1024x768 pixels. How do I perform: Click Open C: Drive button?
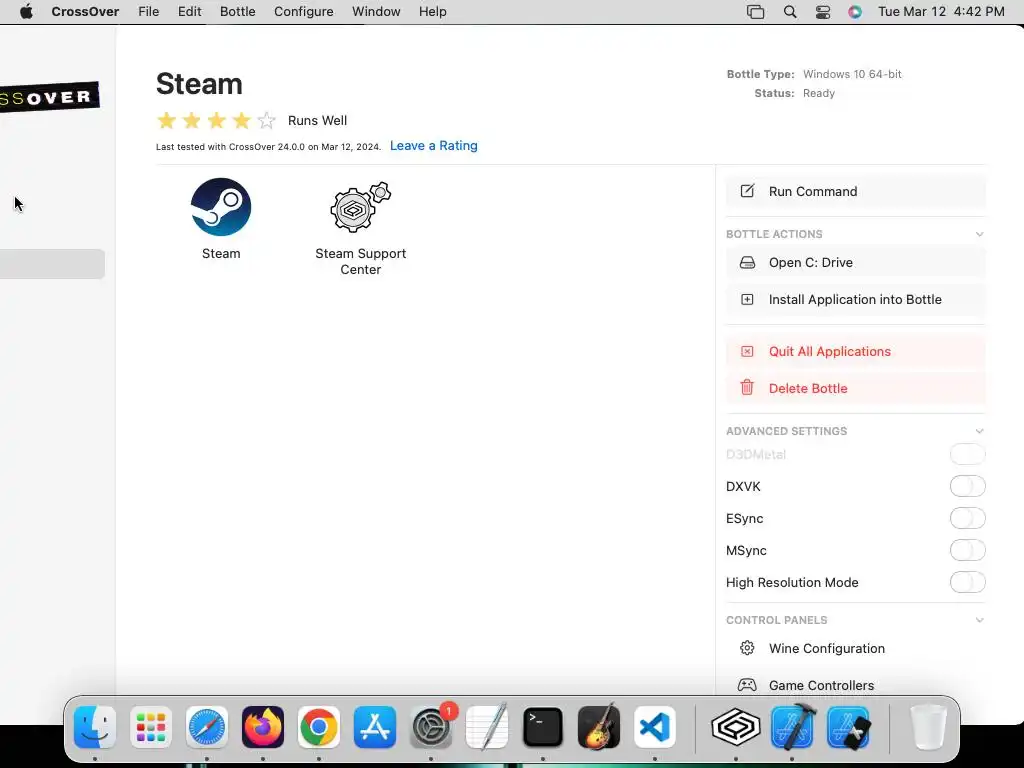click(x=856, y=263)
